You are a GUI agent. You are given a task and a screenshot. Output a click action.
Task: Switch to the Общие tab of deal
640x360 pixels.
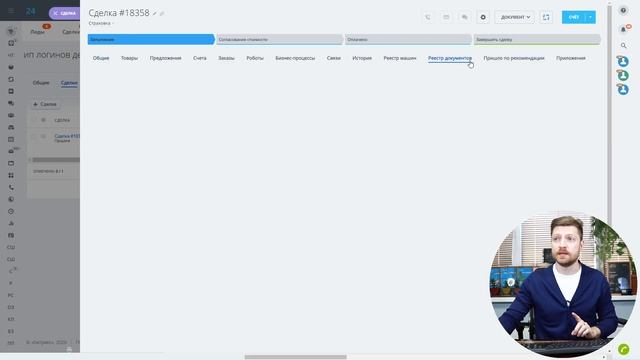point(101,58)
